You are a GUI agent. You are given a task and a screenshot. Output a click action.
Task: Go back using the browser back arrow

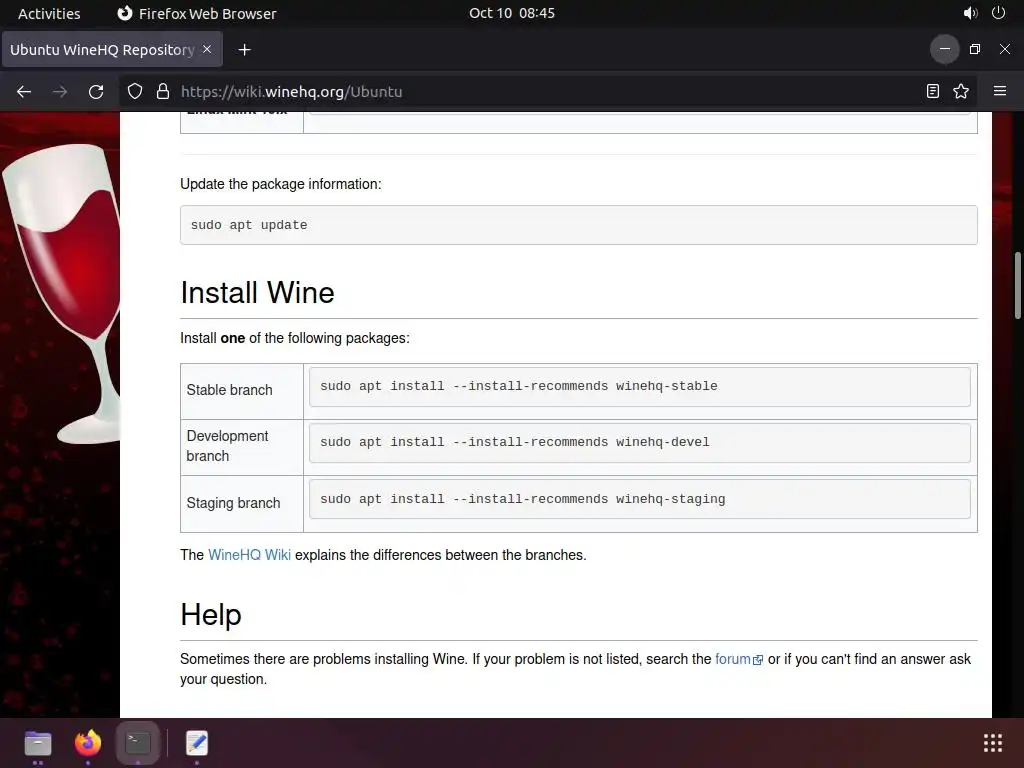click(x=24, y=91)
